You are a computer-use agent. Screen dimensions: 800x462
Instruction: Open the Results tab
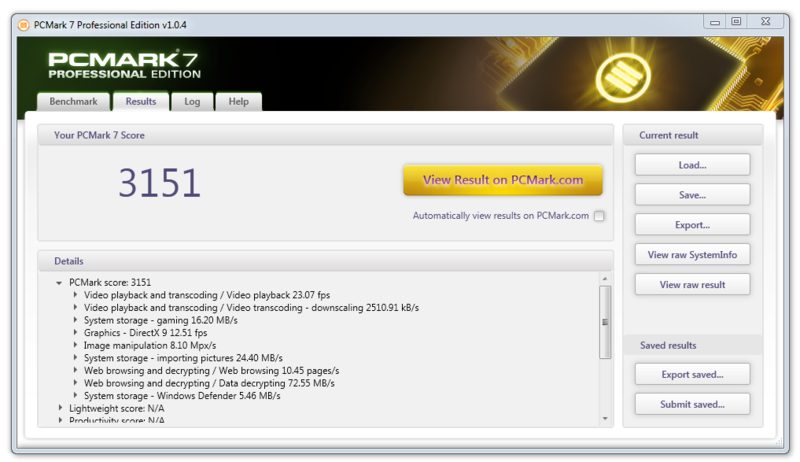click(x=141, y=101)
